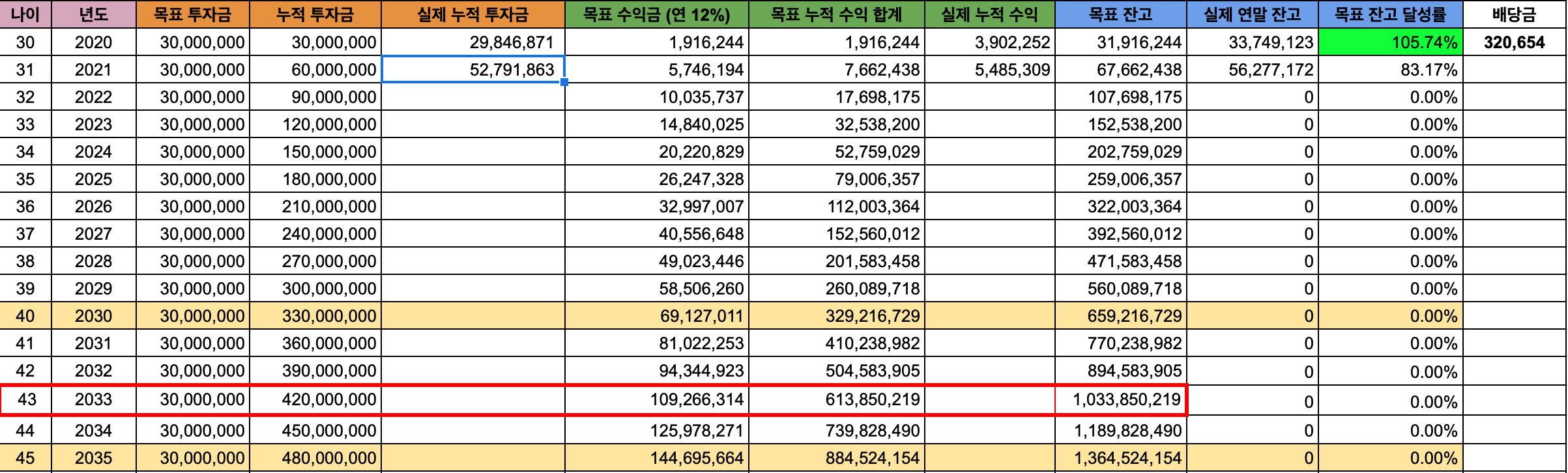
Task: Click the 1,189,828,490 balance cell
Action: pos(1121,431)
